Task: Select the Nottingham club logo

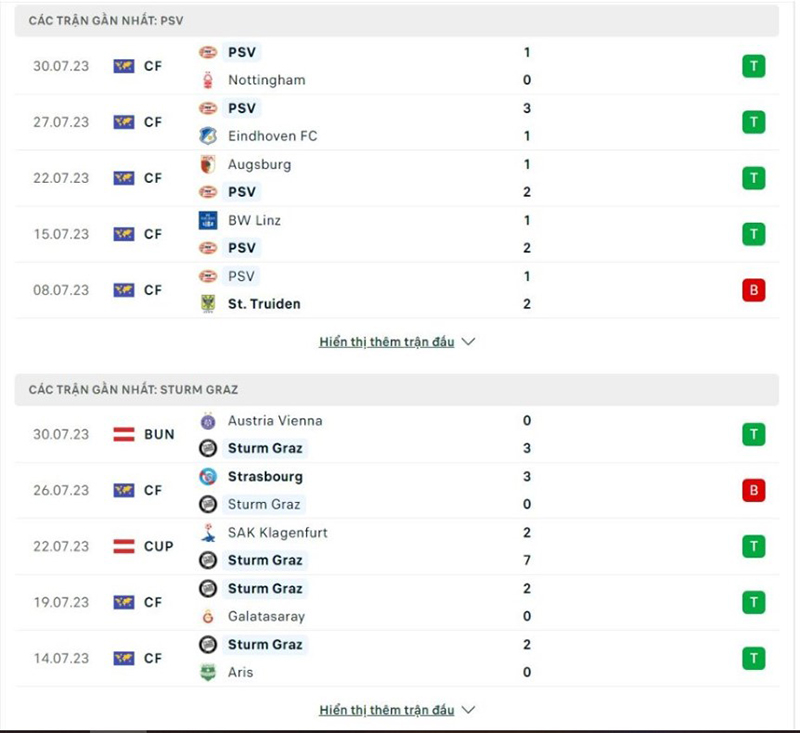Action: (210, 80)
